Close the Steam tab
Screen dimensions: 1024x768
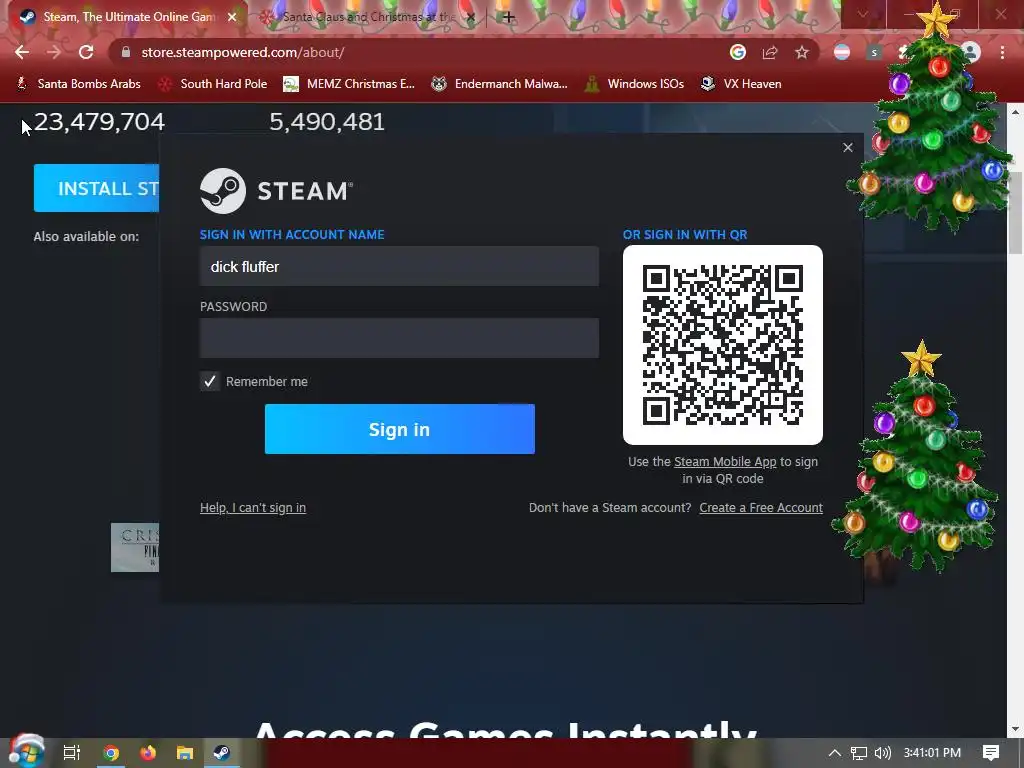[x=232, y=17]
